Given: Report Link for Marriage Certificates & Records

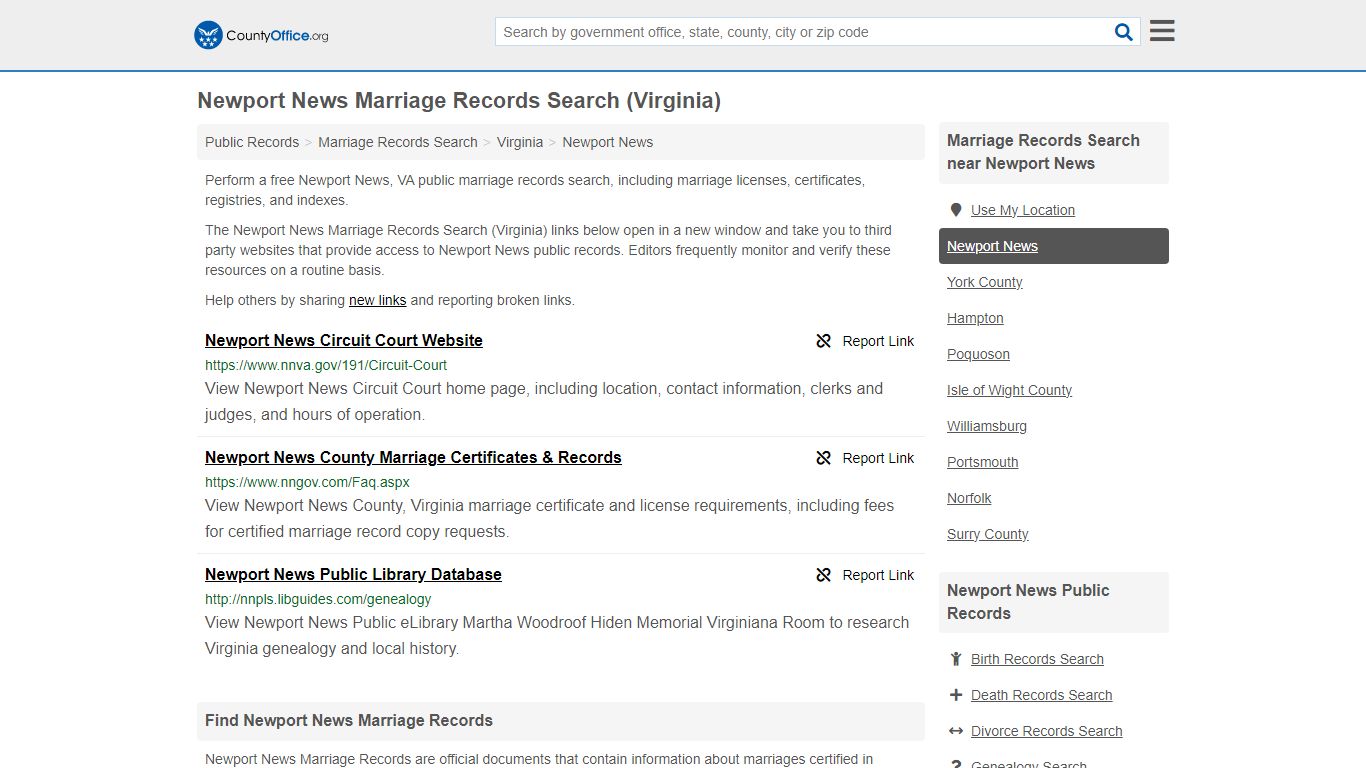Looking at the screenshot, I should (865, 458).
